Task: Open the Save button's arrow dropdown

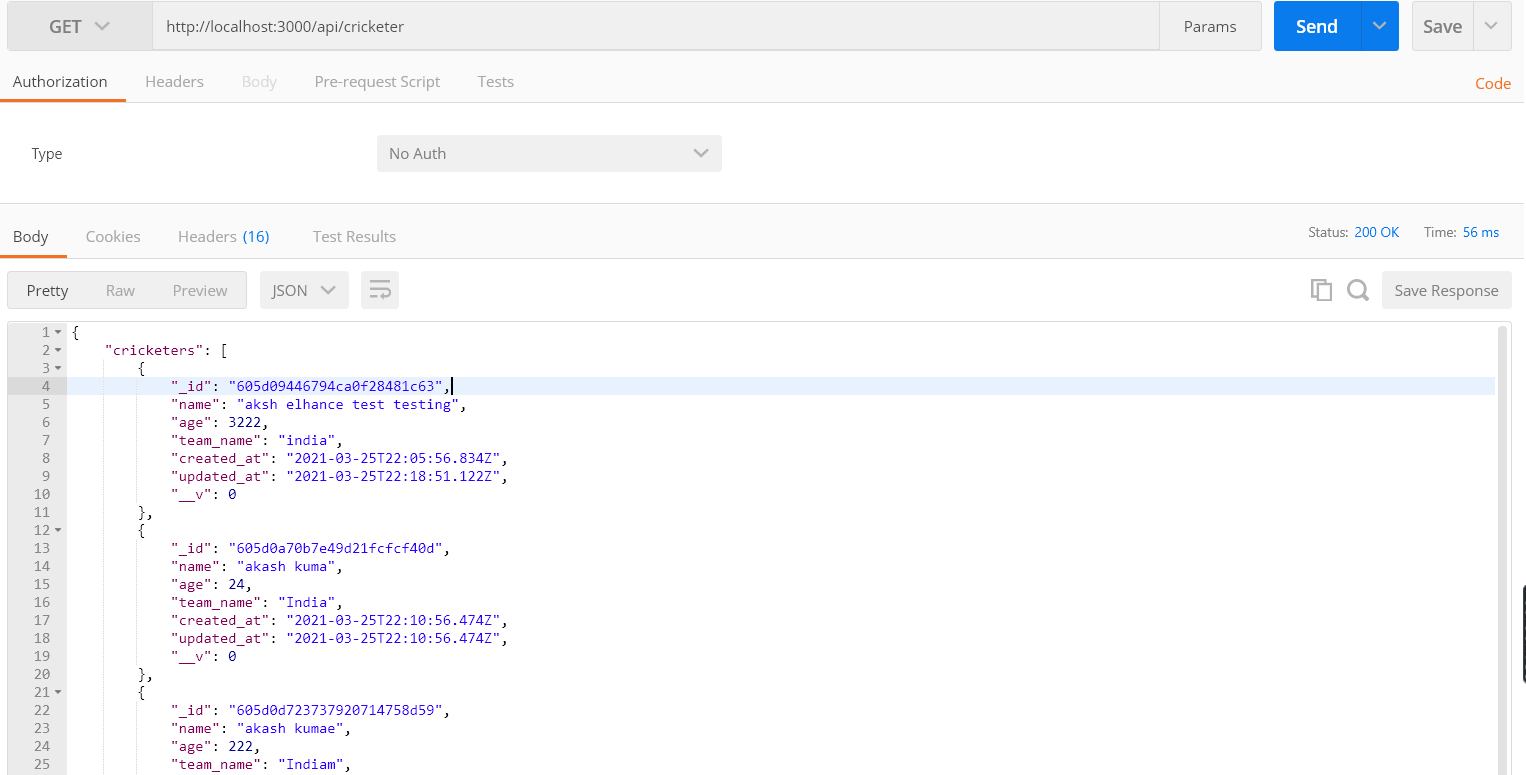Action: (x=1492, y=27)
